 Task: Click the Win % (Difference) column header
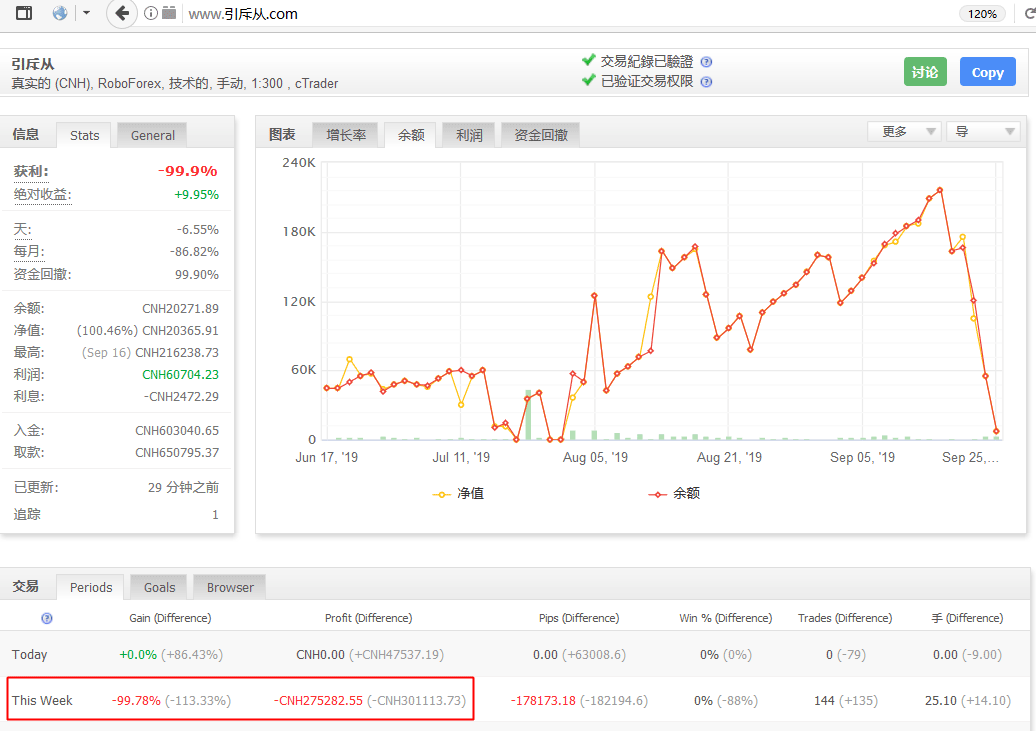[x=725, y=618]
